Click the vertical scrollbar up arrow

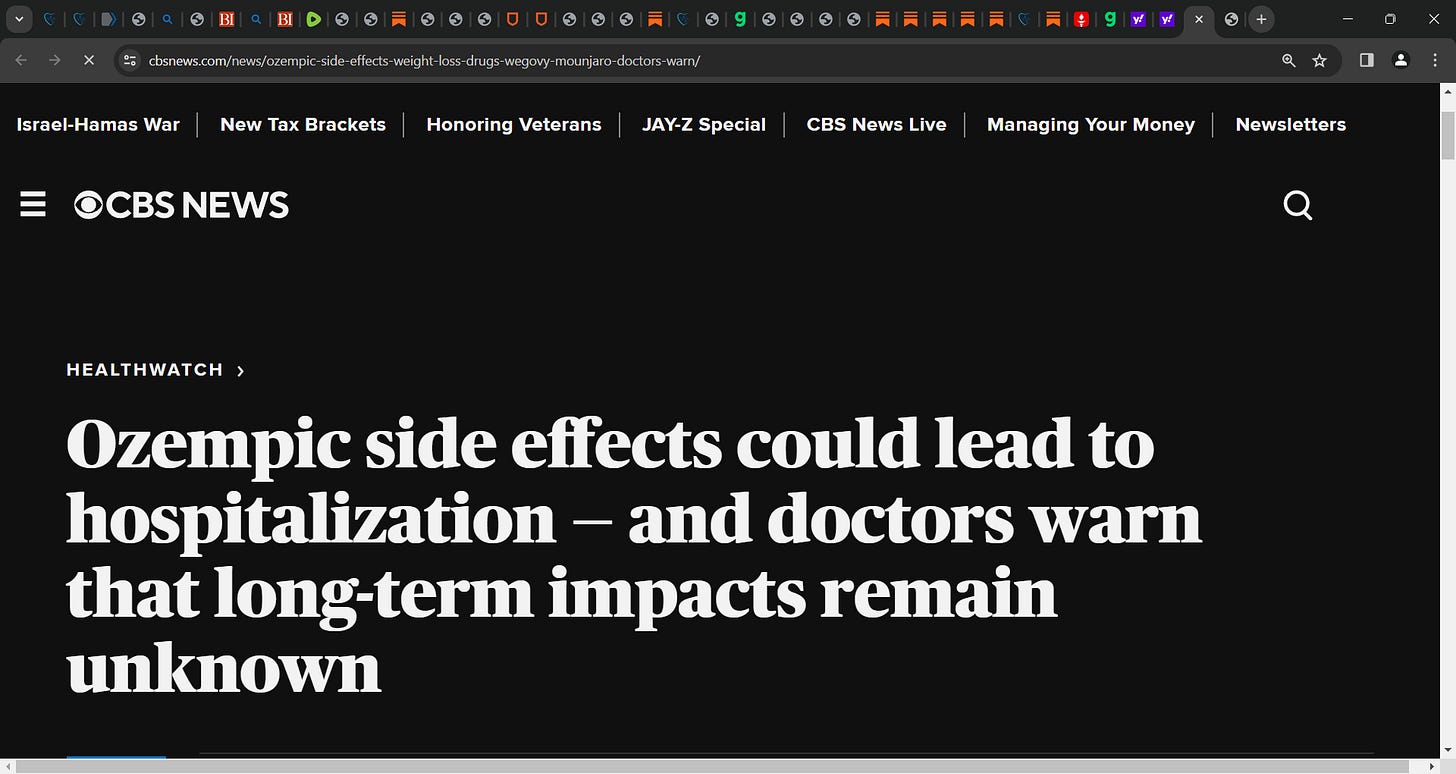pyautogui.click(x=1447, y=91)
